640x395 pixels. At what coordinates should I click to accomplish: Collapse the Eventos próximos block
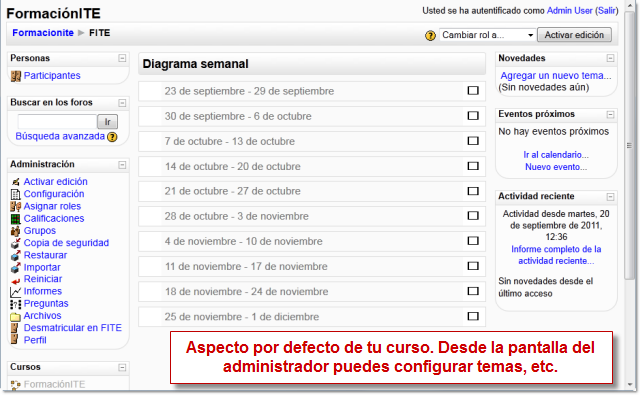[610, 115]
